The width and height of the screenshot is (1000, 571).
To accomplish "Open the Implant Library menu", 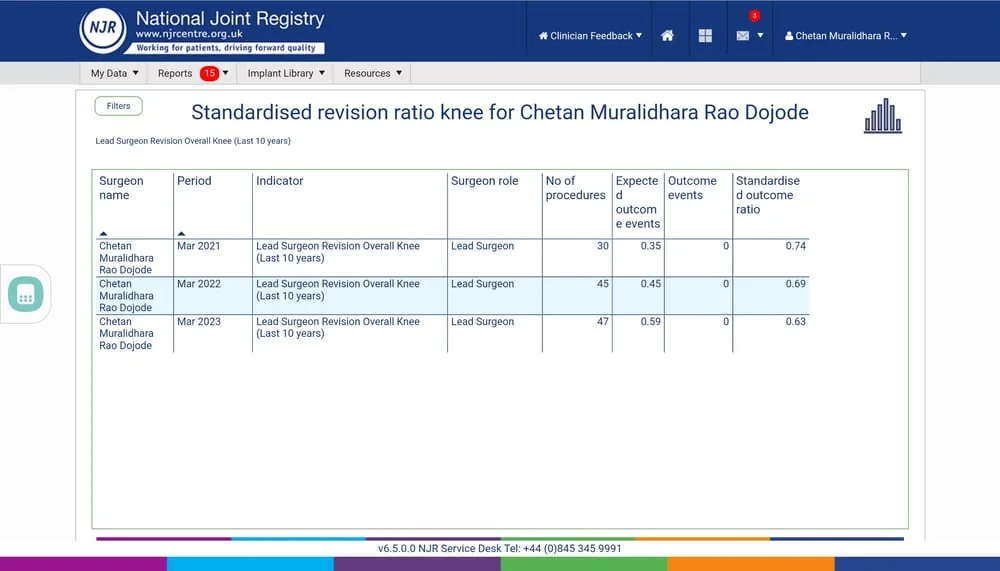I will [286, 73].
